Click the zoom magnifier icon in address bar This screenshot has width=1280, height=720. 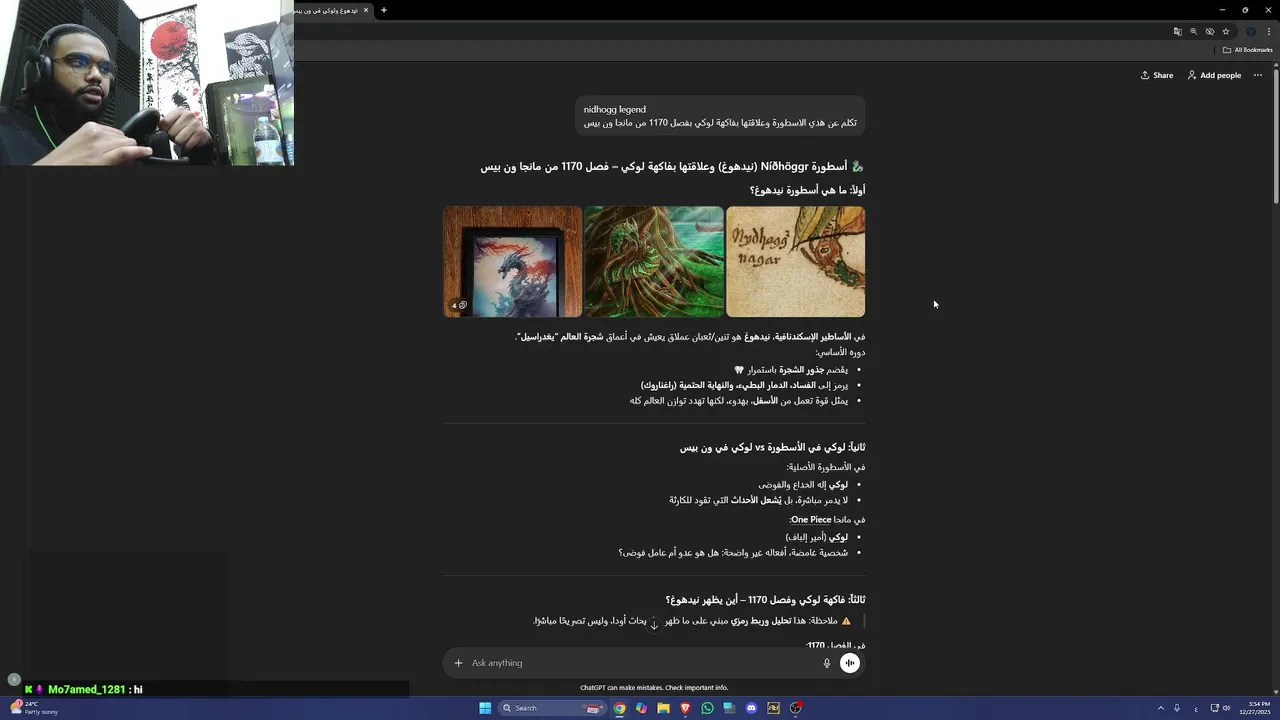[x=1193, y=32]
